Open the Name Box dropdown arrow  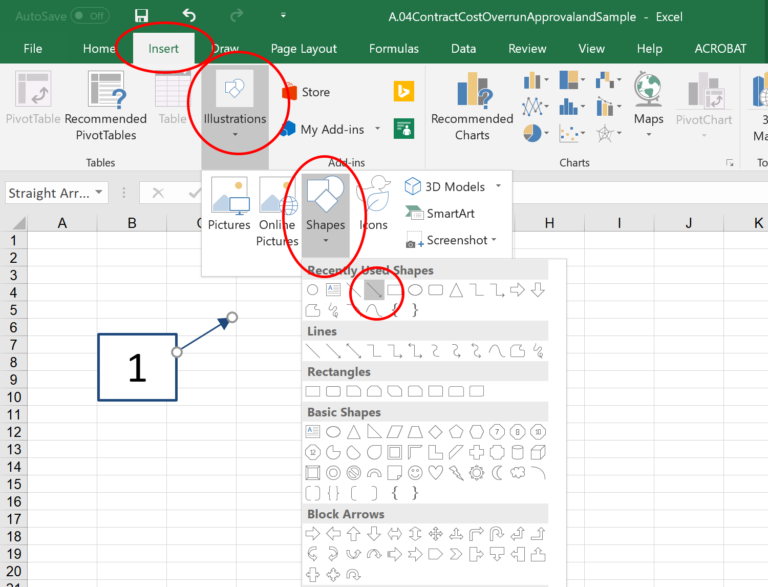100,193
